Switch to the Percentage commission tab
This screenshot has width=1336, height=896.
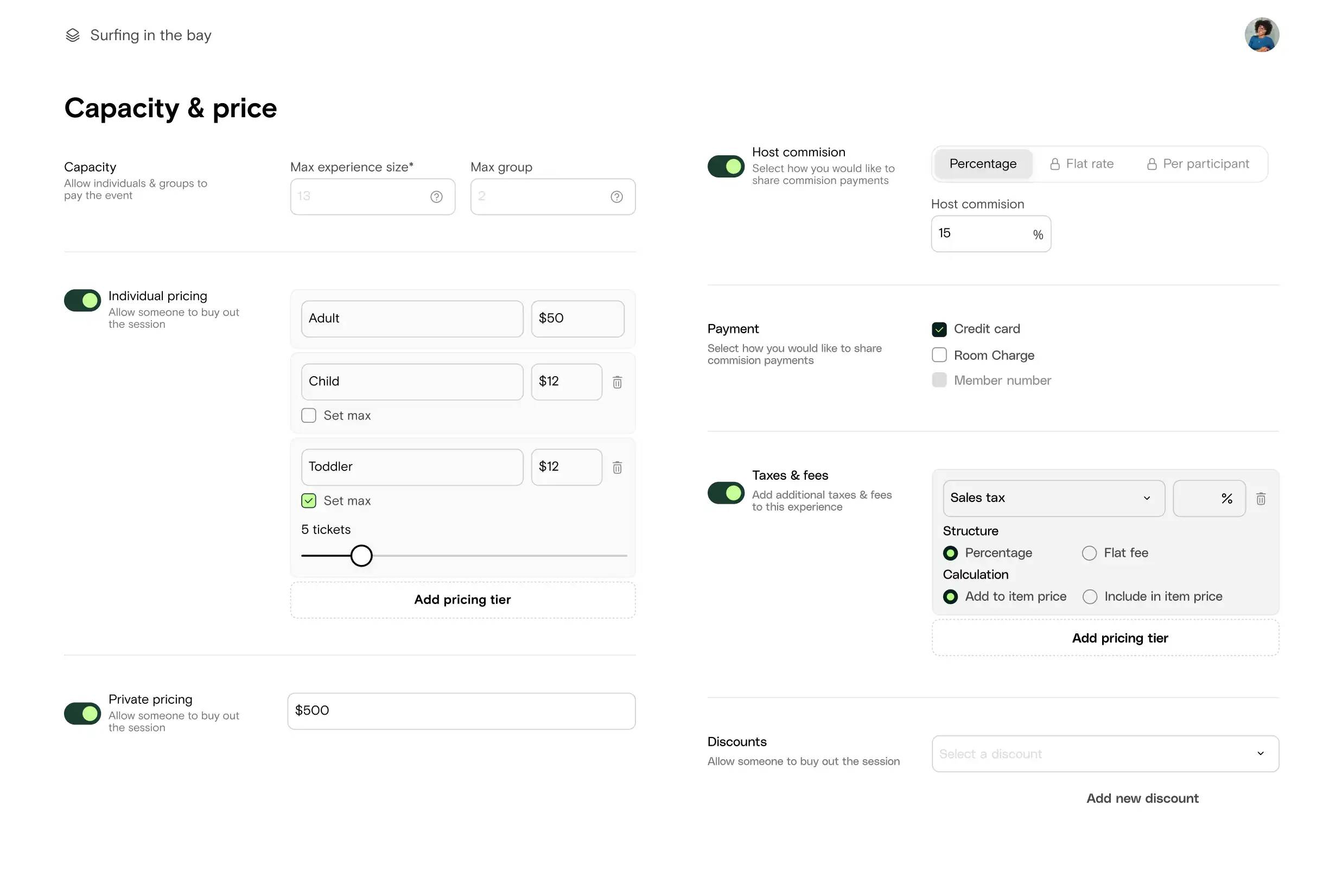[x=982, y=164]
